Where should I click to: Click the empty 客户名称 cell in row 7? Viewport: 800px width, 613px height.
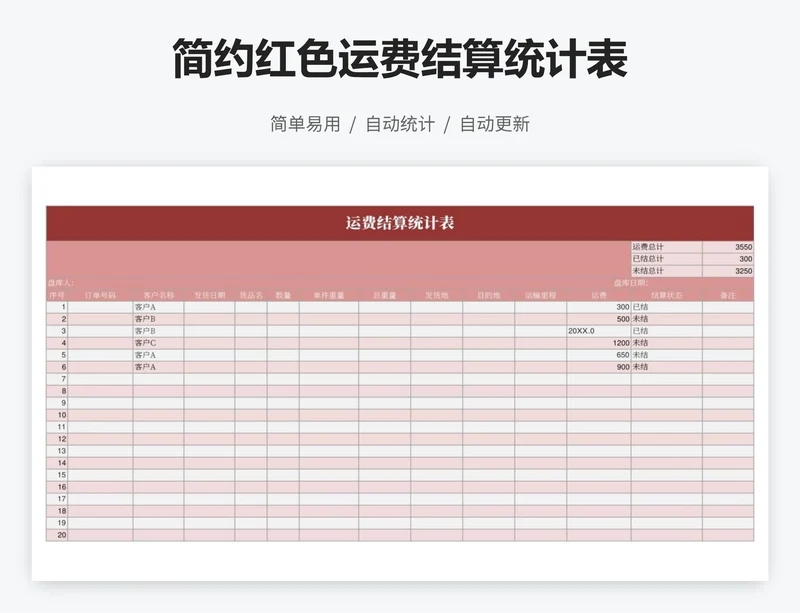159,379
